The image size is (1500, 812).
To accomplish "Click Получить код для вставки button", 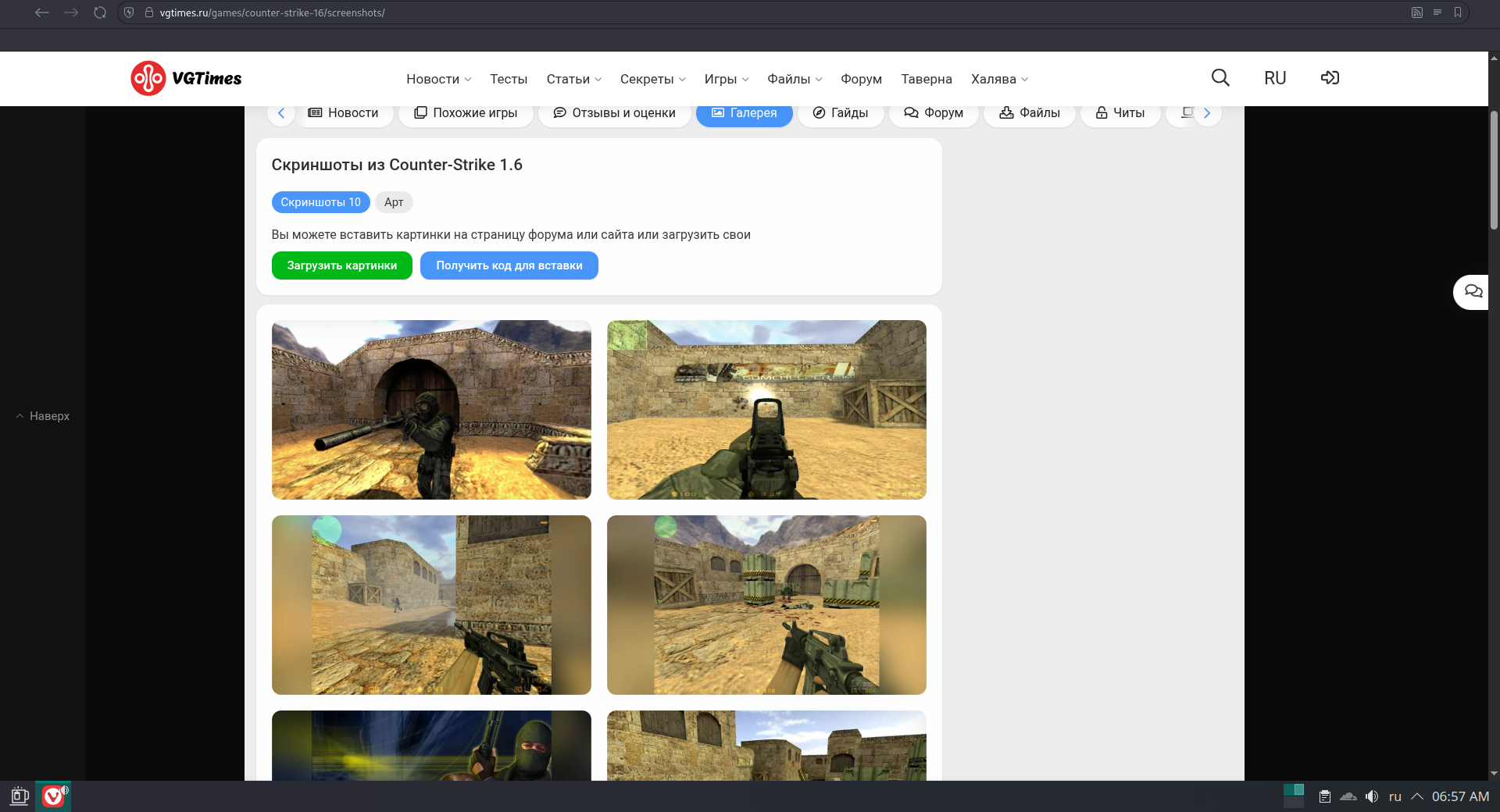I will pyautogui.click(x=509, y=265).
